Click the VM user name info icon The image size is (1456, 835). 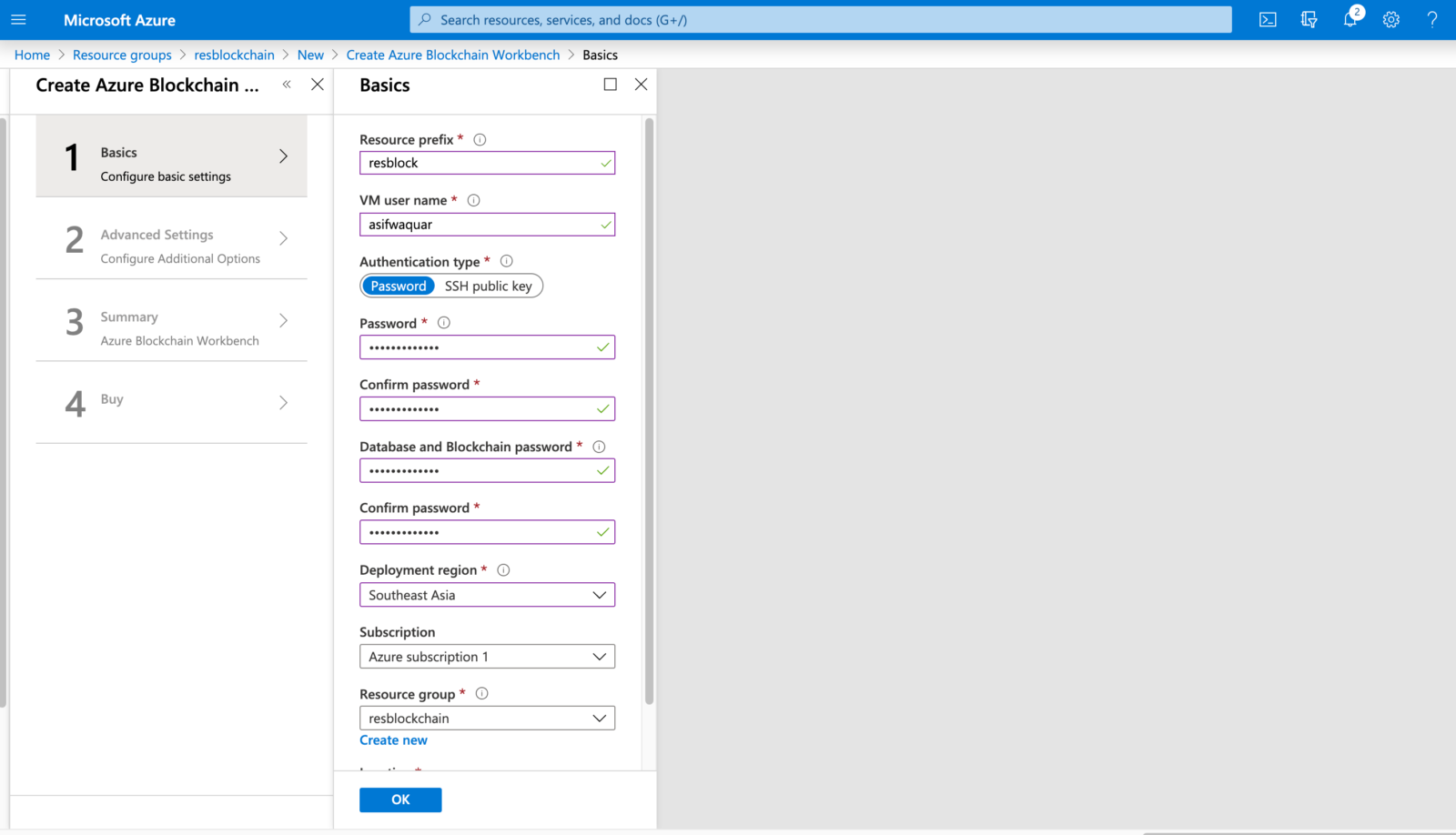[474, 200]
